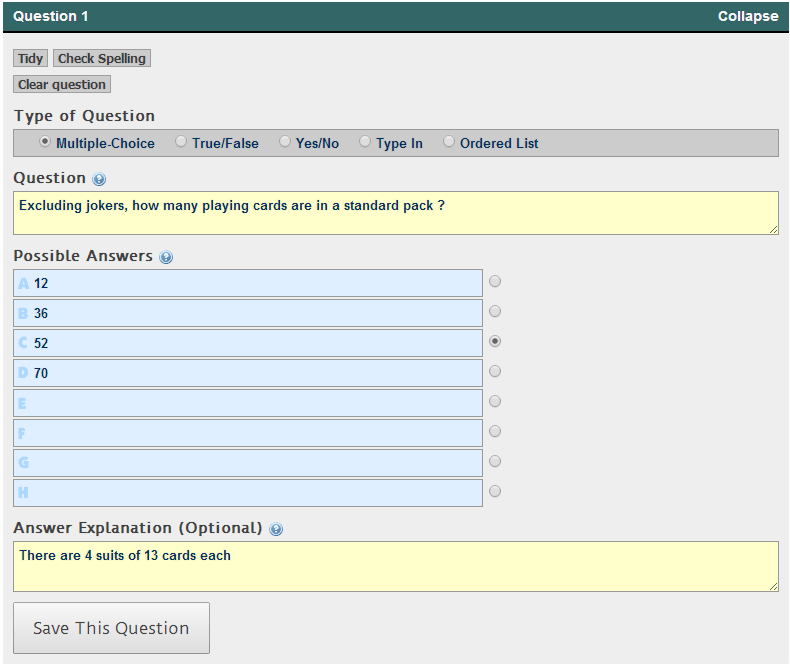Open the Question help icon
Screen dimensions: 790x666
tap(99, 179)
